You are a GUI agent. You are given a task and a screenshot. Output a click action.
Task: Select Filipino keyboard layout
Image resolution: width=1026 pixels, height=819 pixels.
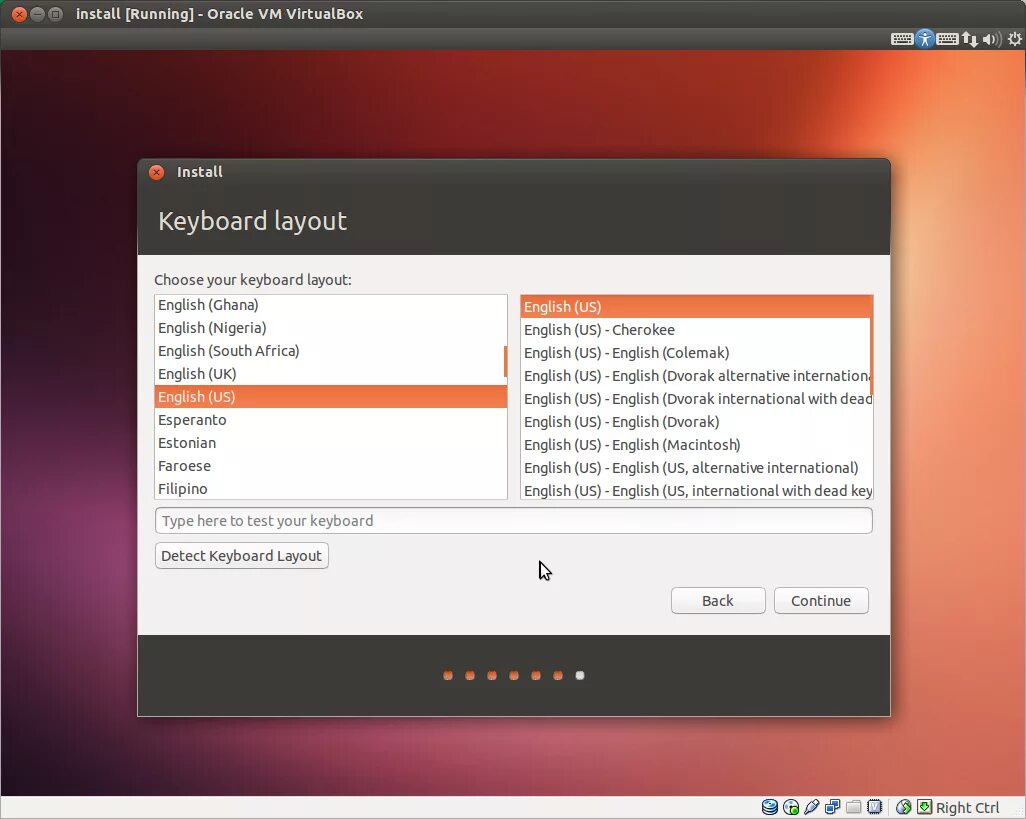coord(330,489)
